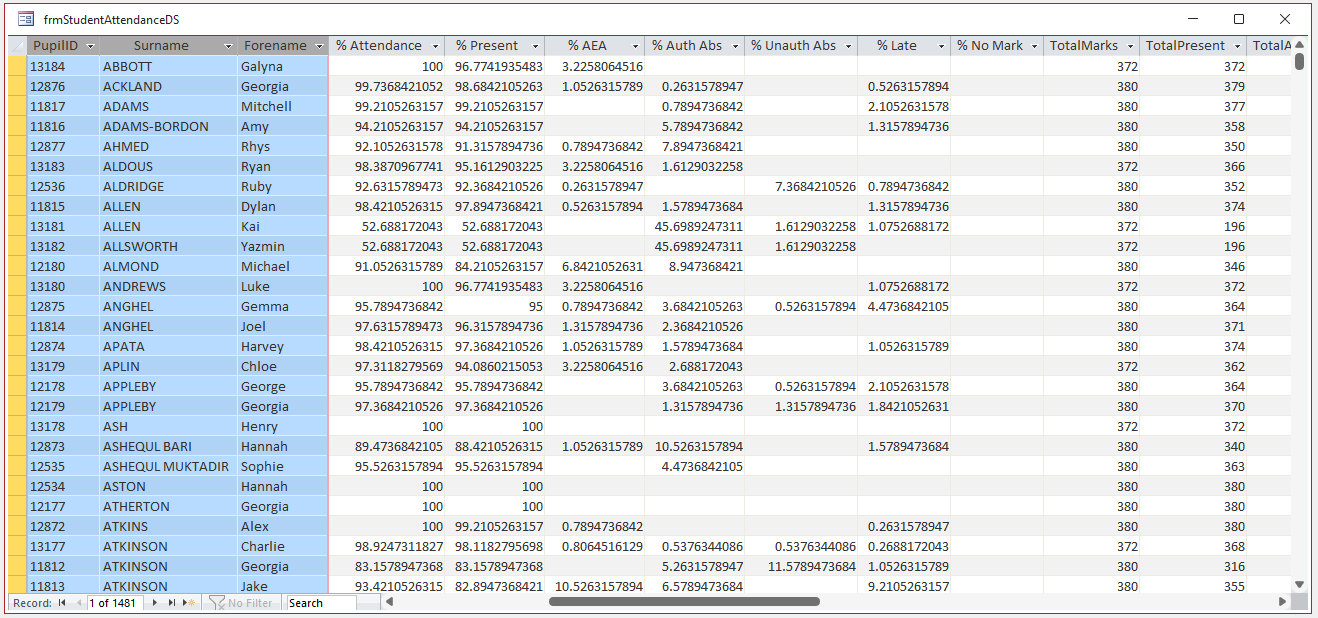Open the % Present column dropdown arrow
This screenshot has height=618, width=1318.
535,46
